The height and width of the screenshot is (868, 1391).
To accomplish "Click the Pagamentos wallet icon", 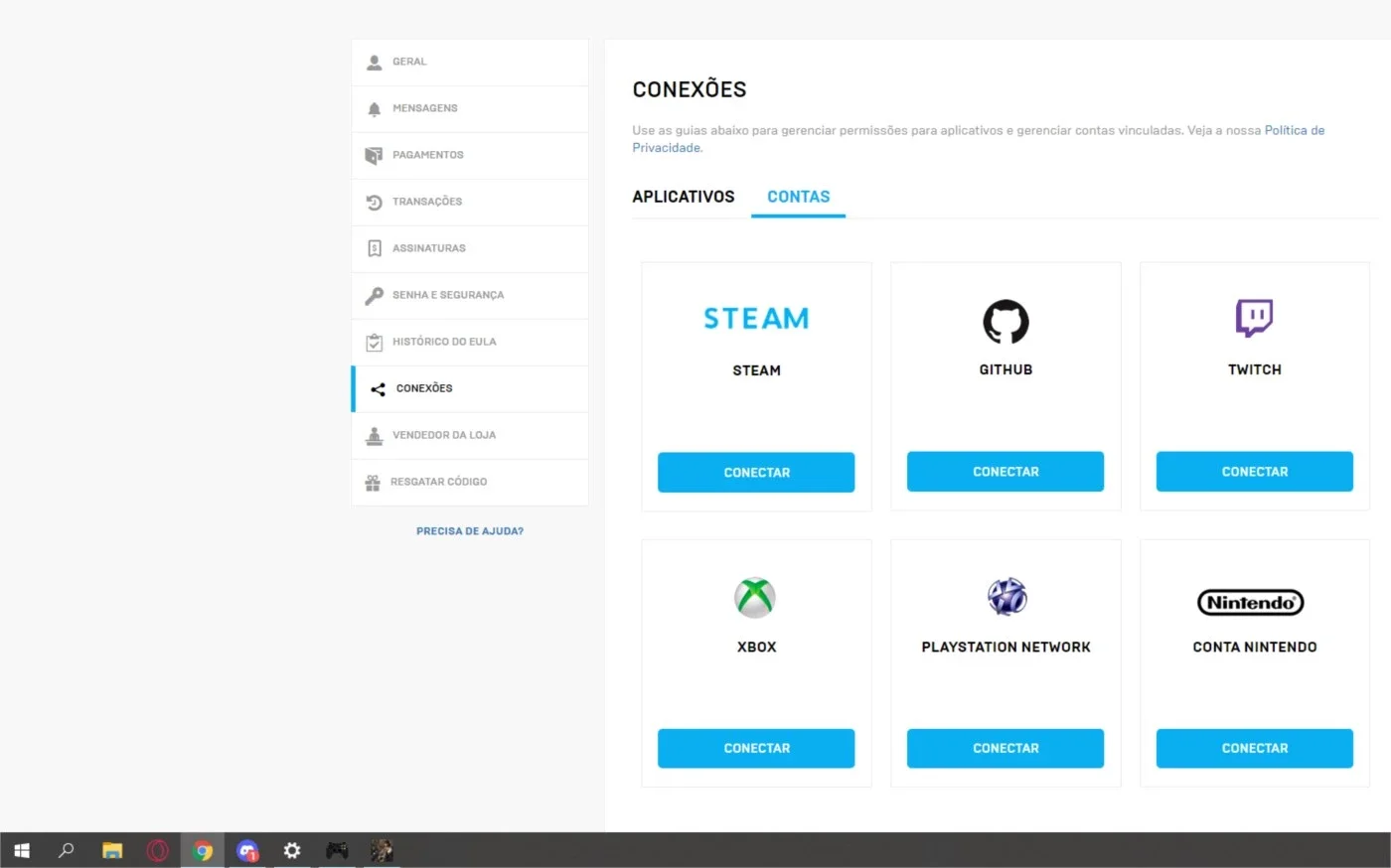I will point(374,156).
